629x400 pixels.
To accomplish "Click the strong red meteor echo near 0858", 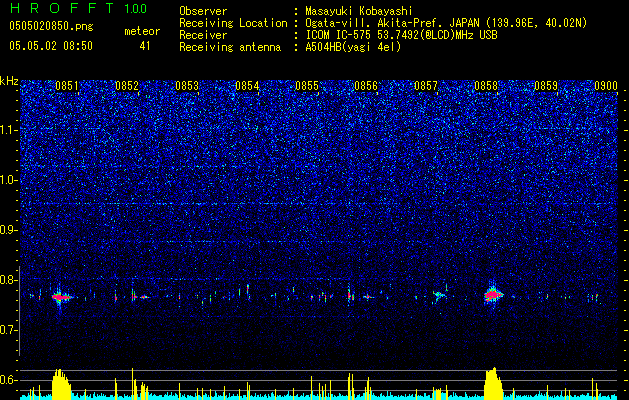I will click(493, 296).
